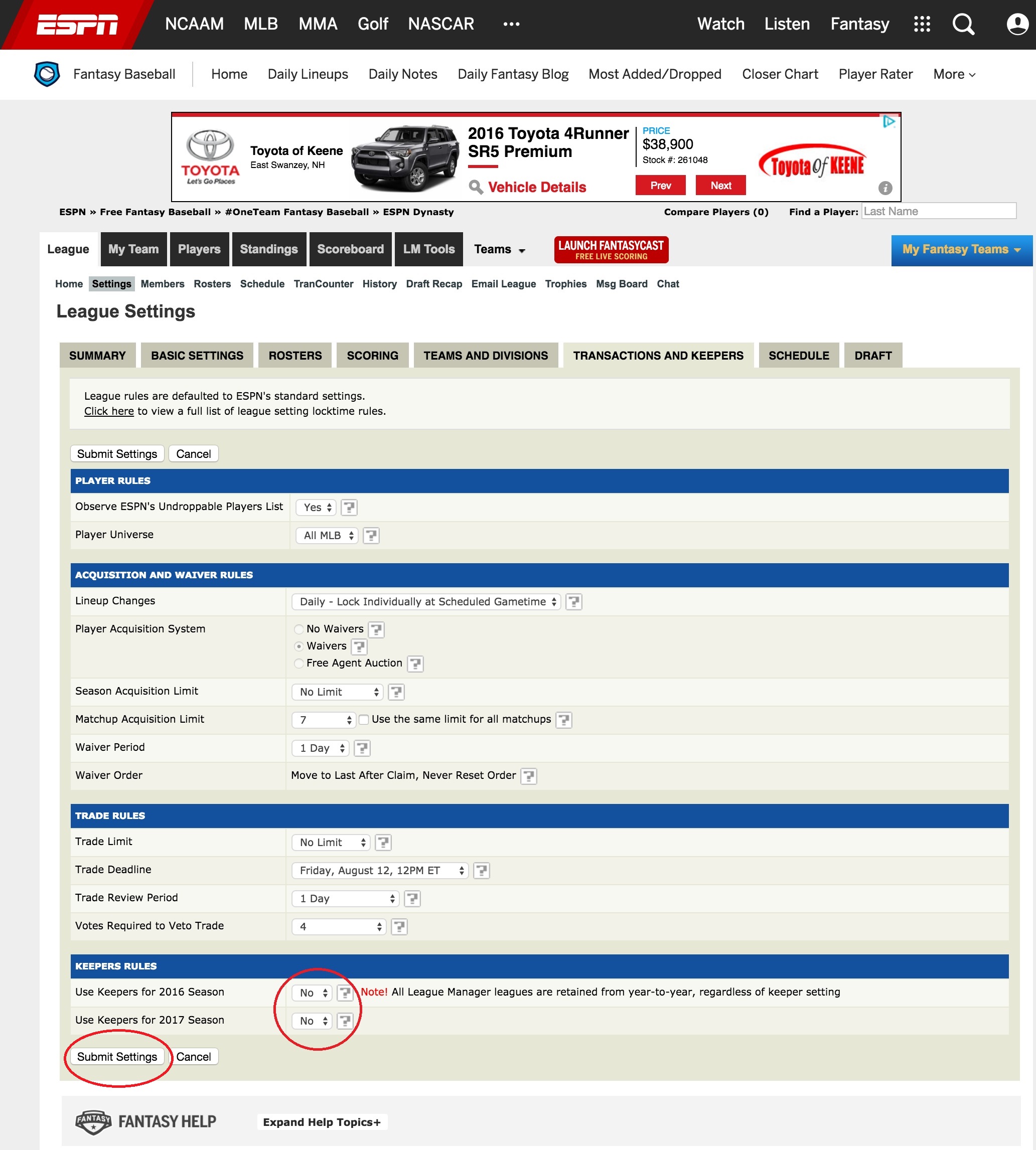Image resolution: width=1036 pixels, height=1150 pixels.
Task: Check Use the same limit for all matchups
Action: [x=364, y=720]
